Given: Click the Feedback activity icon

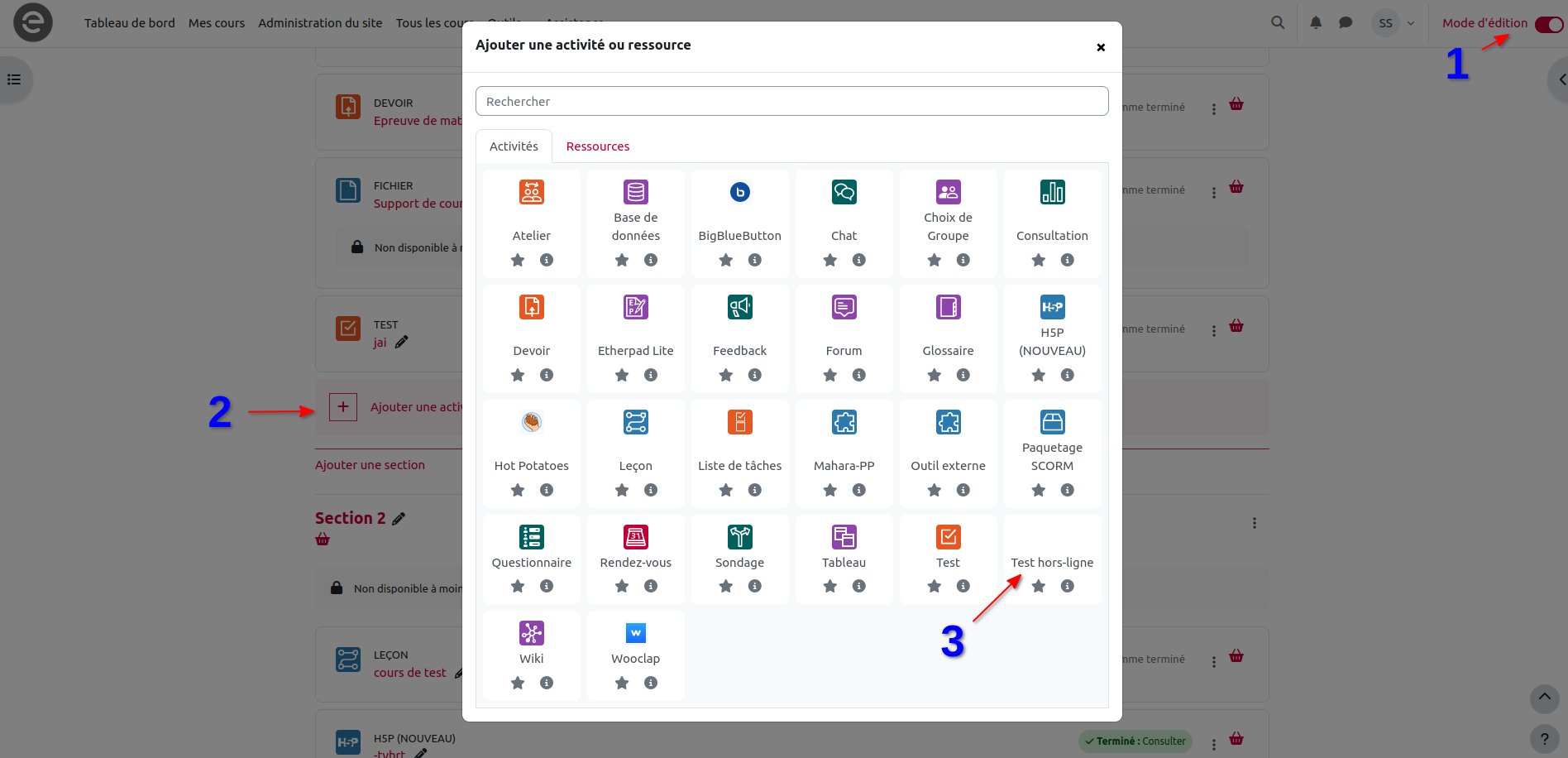Looking at the screenshot, I should tap(739, 308).
